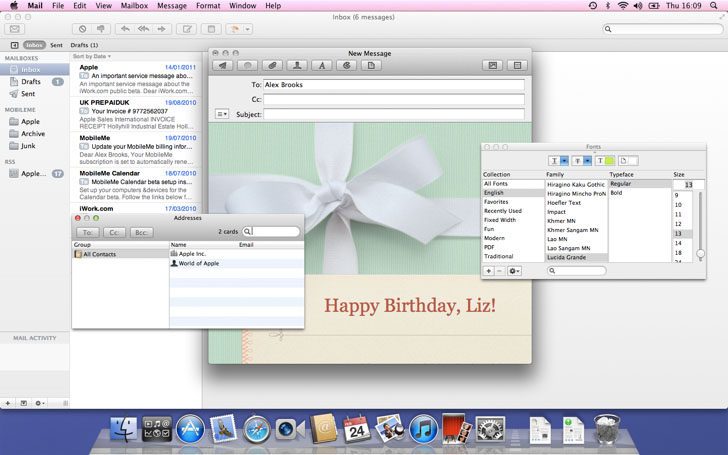Toggle the Stationery pane icon in New Message
This screenshot has height=455, width=728.
point(517,65)
